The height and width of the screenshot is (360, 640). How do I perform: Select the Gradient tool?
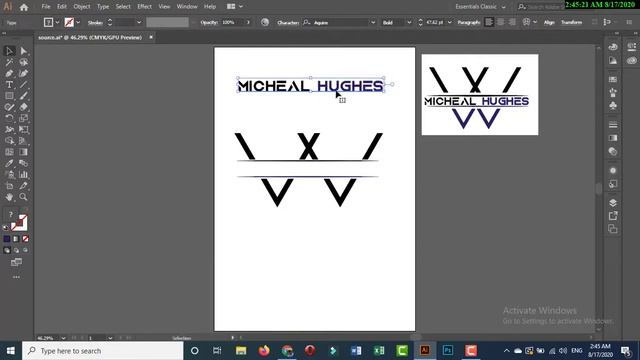coord(23,152)
